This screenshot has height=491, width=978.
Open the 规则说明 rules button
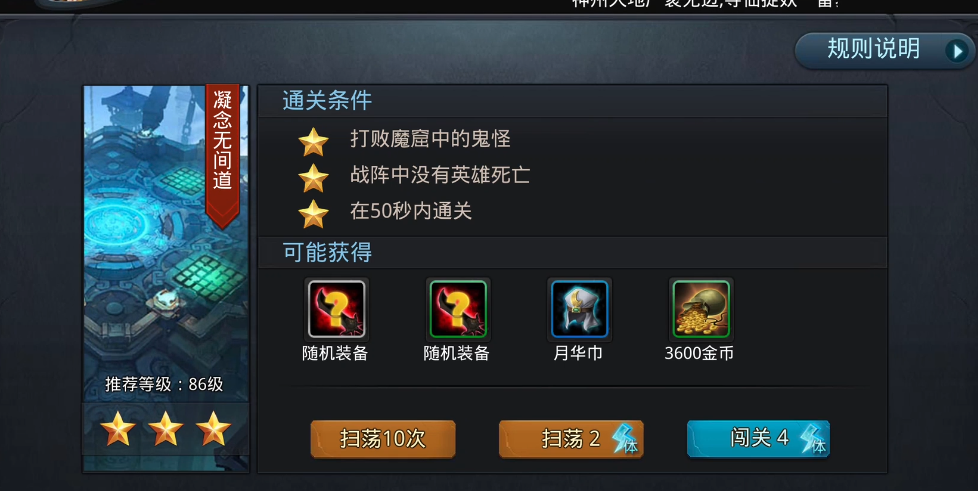tap(884, 51)
